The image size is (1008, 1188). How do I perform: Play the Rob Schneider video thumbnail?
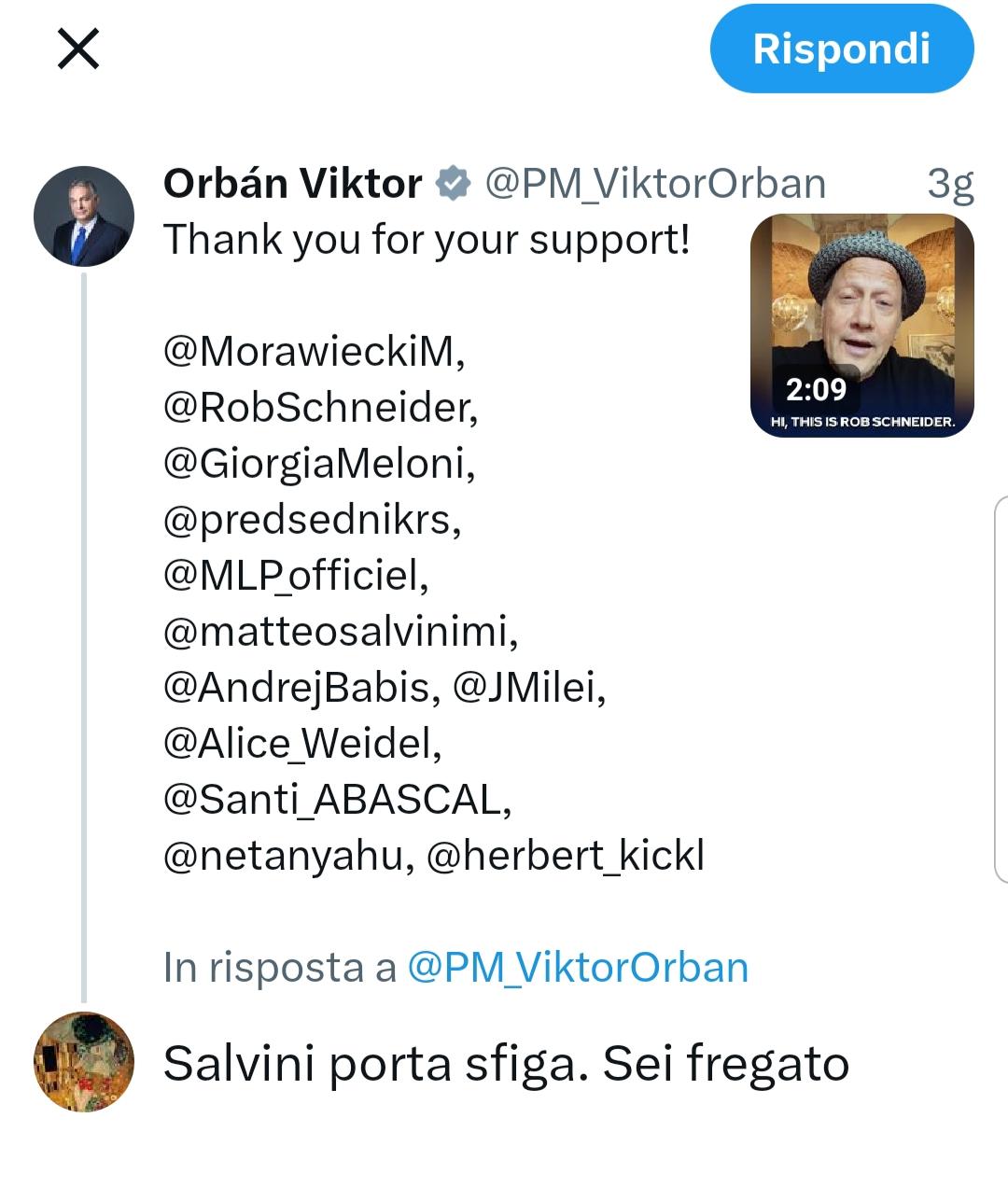coord(861,325)
